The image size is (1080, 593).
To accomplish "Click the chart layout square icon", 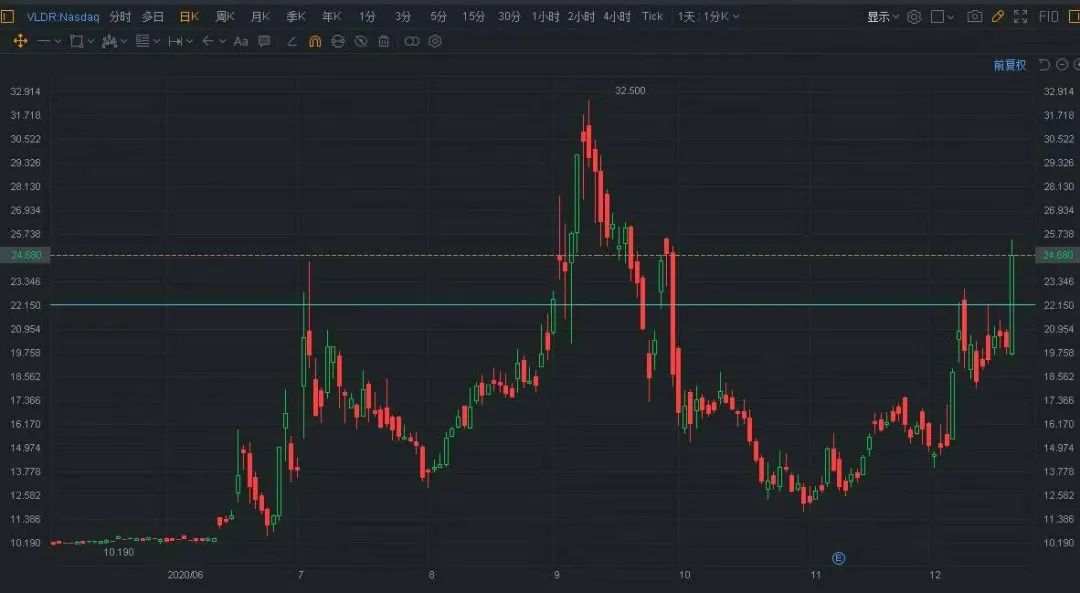I will 937,17.
